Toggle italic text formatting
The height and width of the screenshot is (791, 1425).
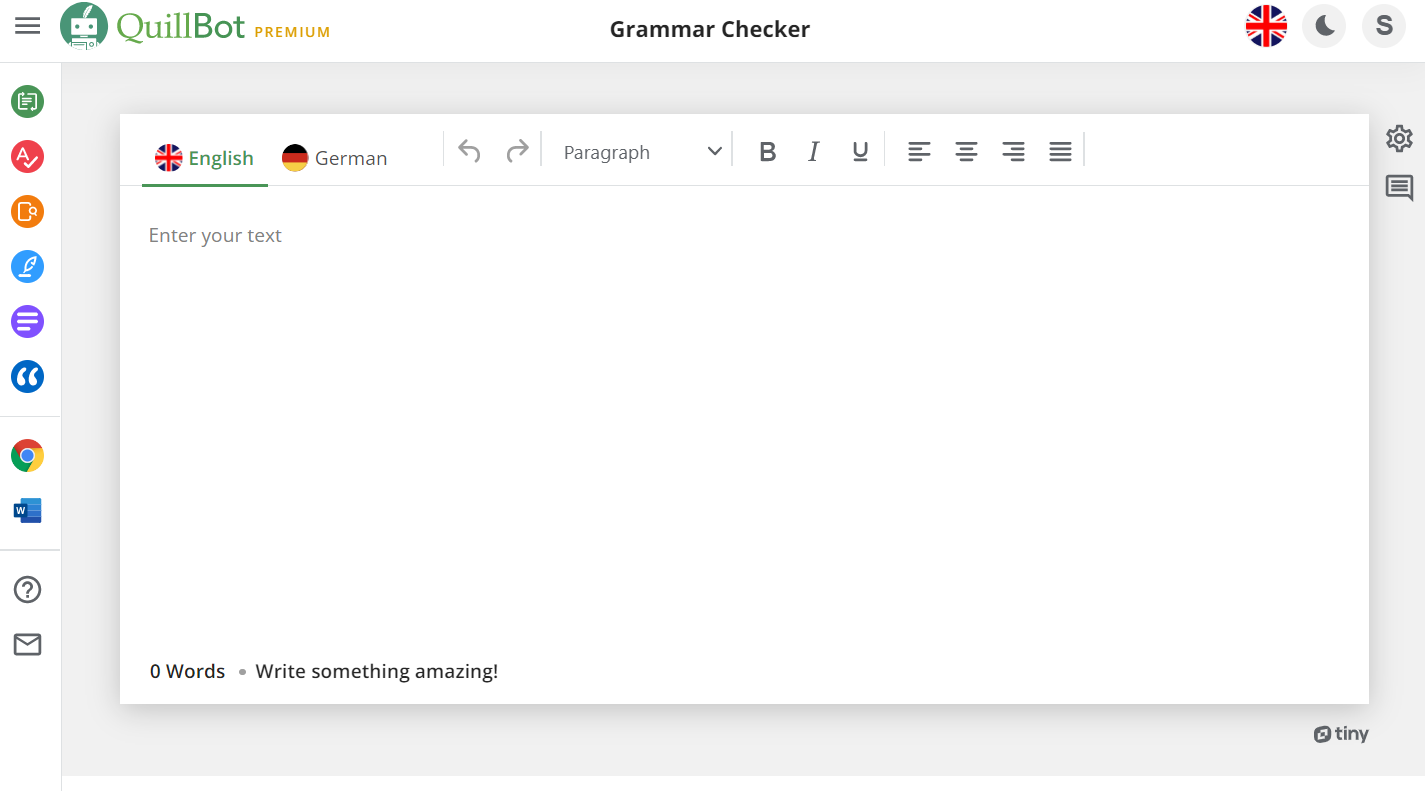click(813, 151)
